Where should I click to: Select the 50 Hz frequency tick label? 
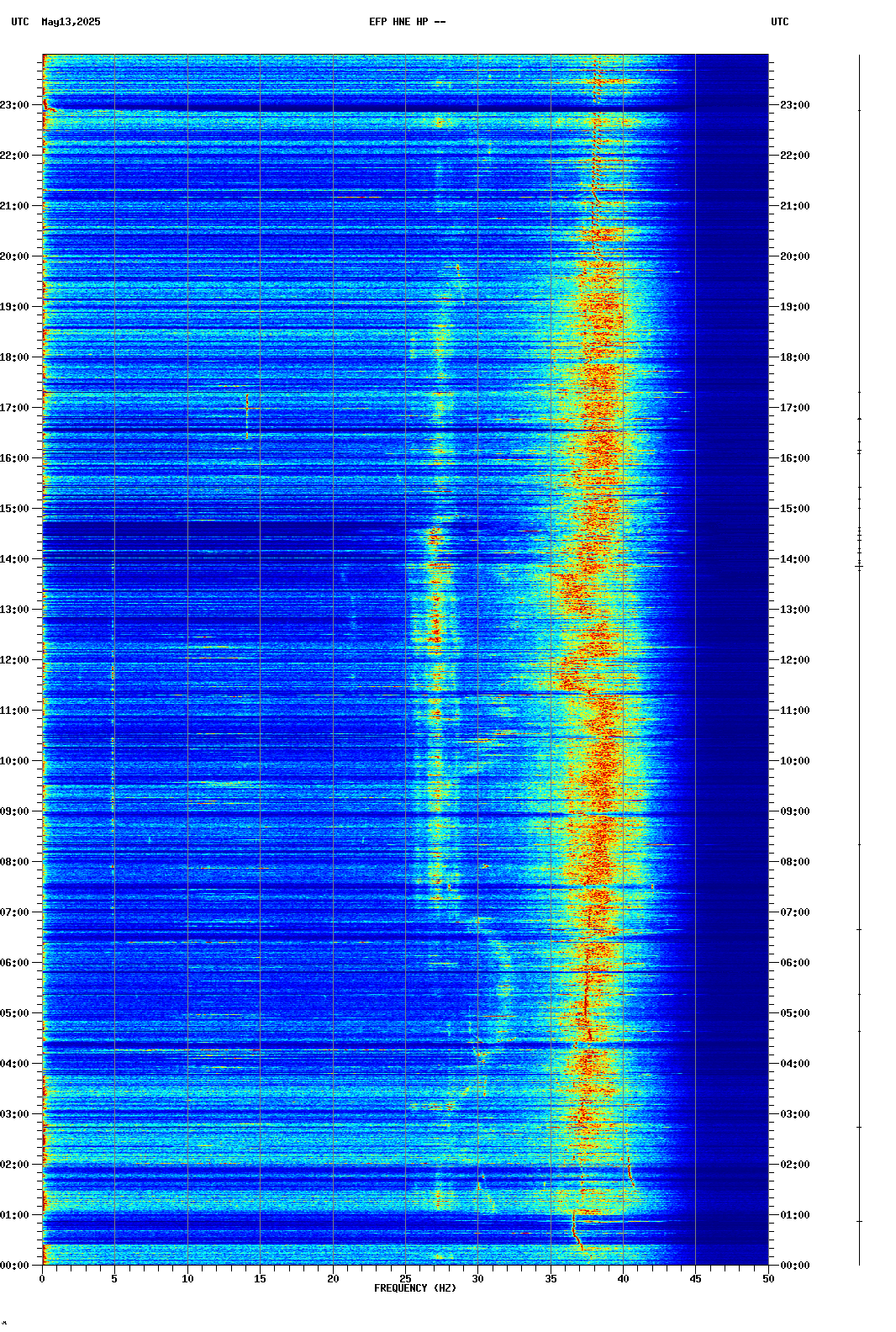click(x=768, y=1279)
